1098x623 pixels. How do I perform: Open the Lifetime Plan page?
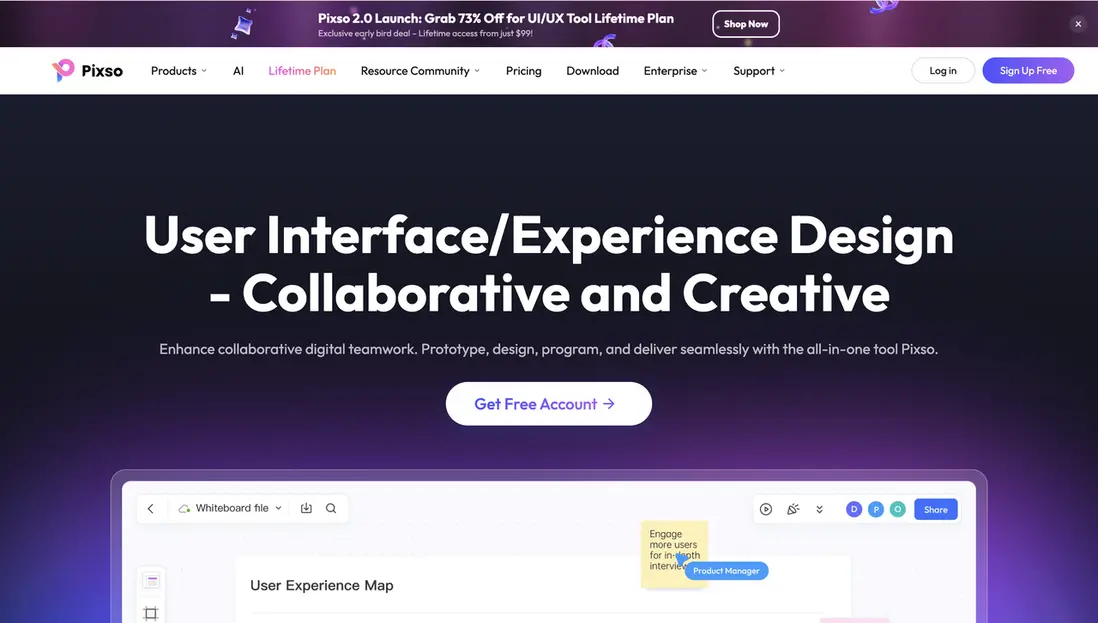302,71
